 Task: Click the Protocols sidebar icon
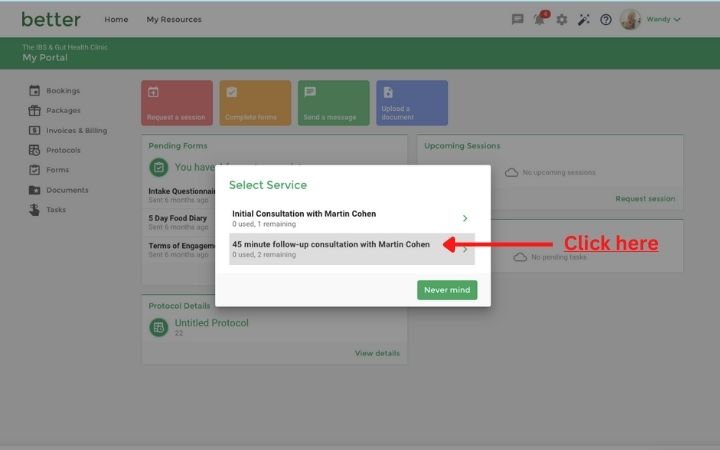pyautogui.click(x=34, y=150)
